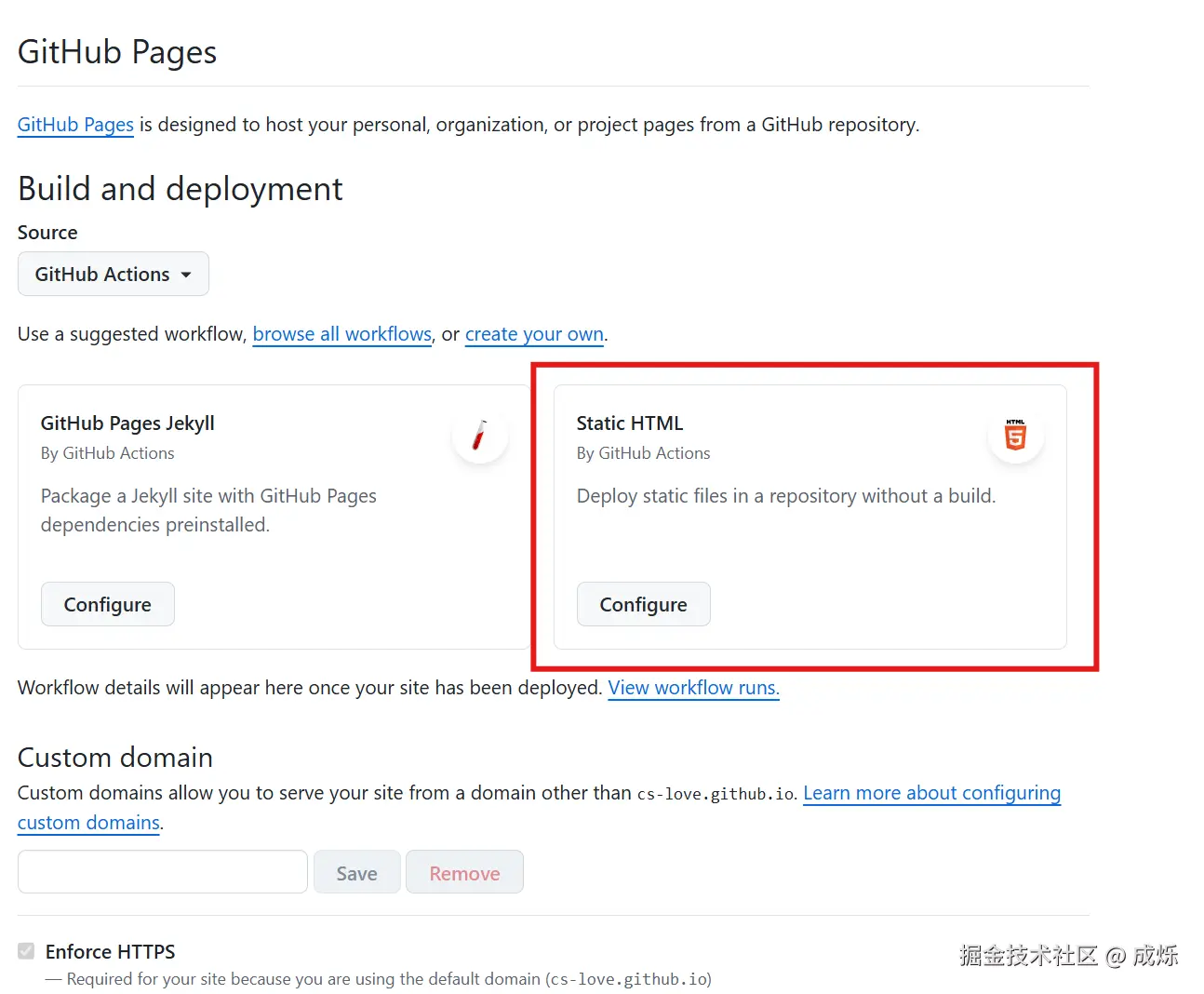Click the Remove custom domain button

pos(465,872)
